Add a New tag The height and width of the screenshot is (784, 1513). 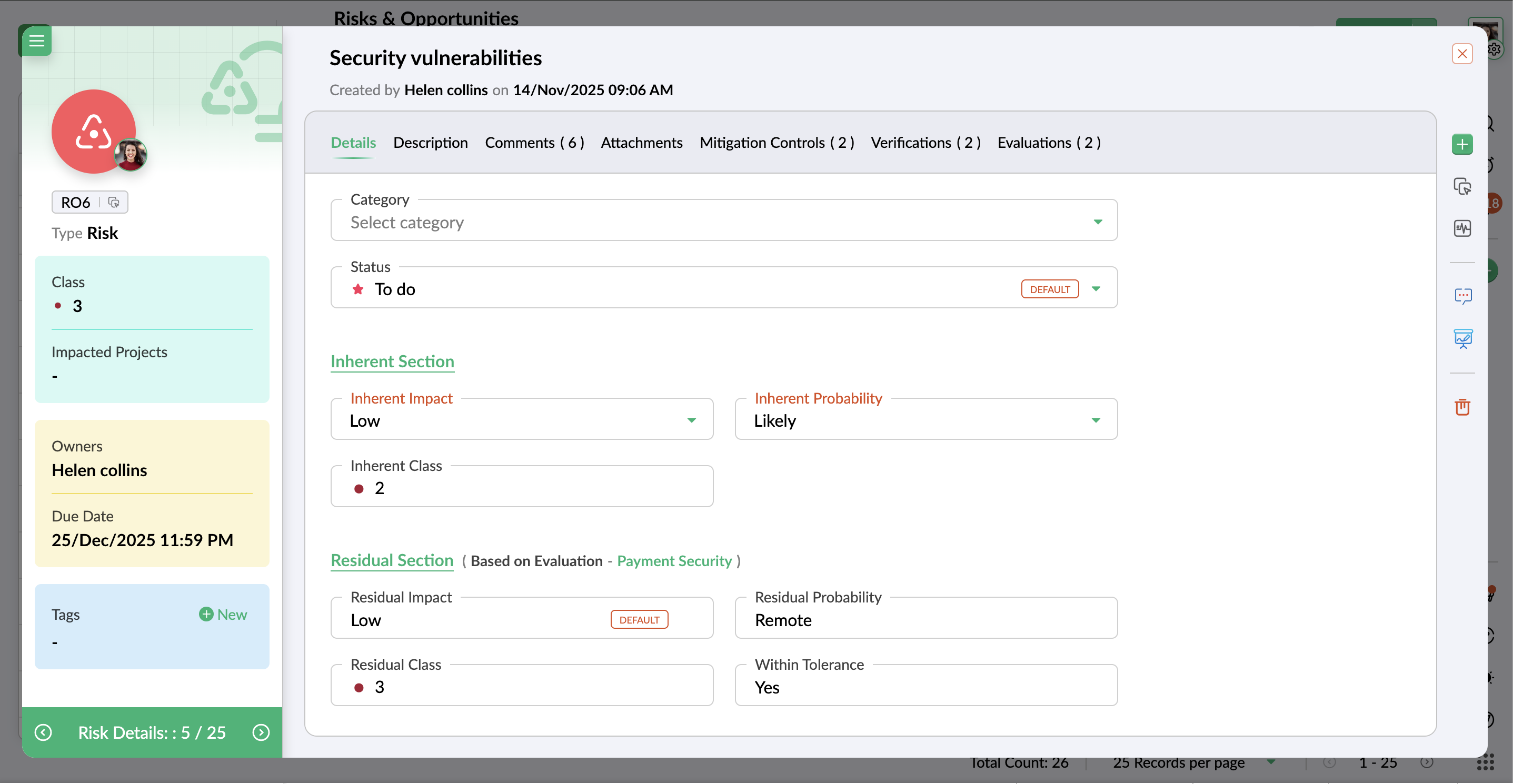(x=223, y=615)
